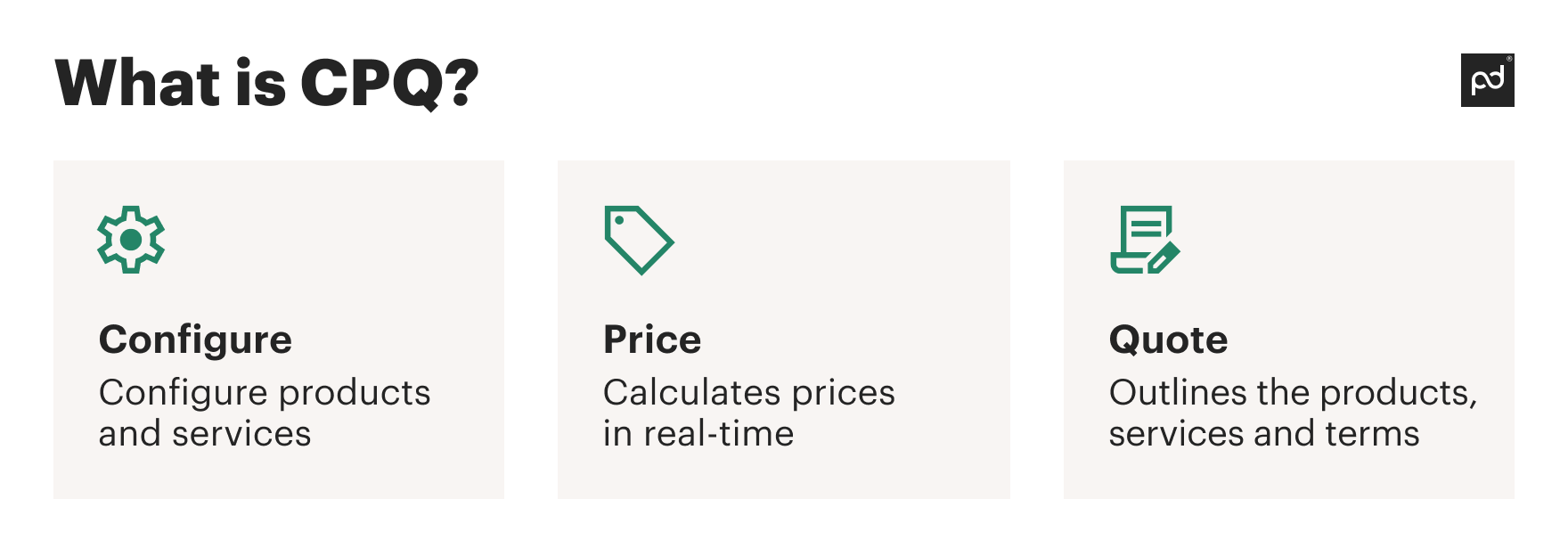This screenshot has width=1568, height=540.
Task: Click the 'Calculates prices' text line
Action: click(748, 393)
